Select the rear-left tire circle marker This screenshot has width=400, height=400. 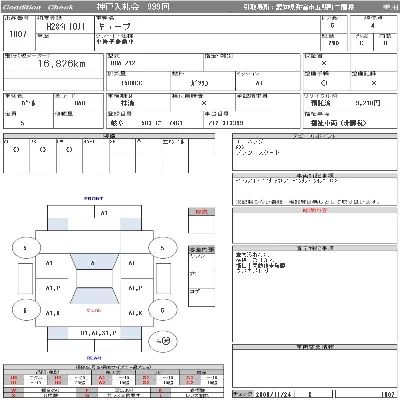click(x=26, y=310)
